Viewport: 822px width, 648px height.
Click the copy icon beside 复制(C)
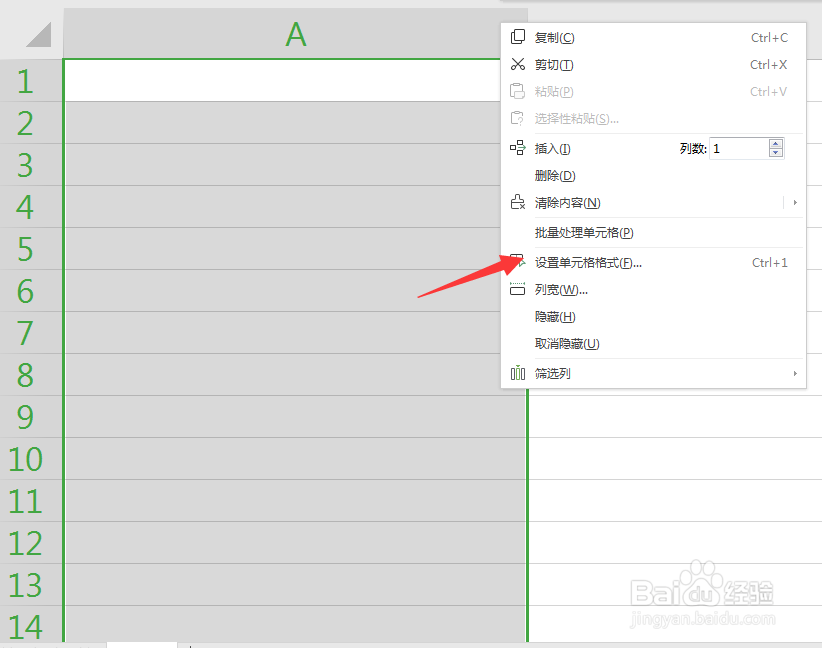(517, 37)
